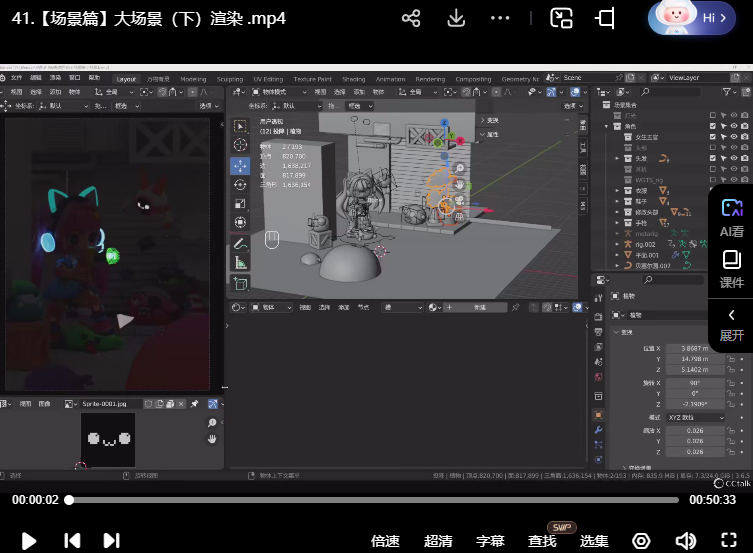Toggle the 角色 collection checkbox in outliner

712,127
